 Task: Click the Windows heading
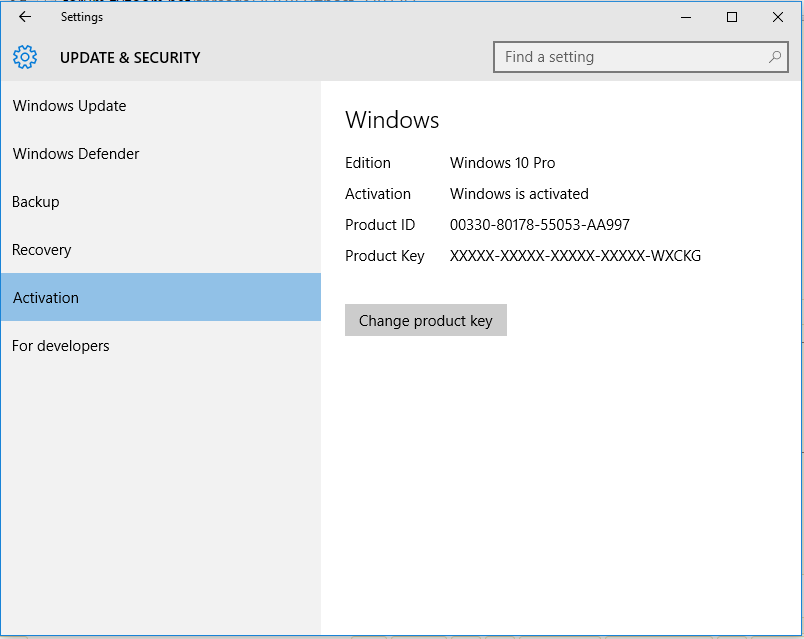[x=392, y=120]
